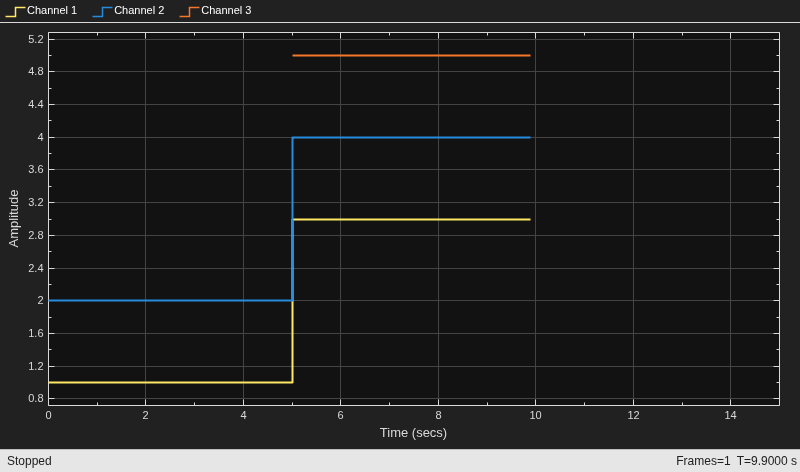Click the Amplitude y-axis label
800x472 pixels.
[14, 218]
